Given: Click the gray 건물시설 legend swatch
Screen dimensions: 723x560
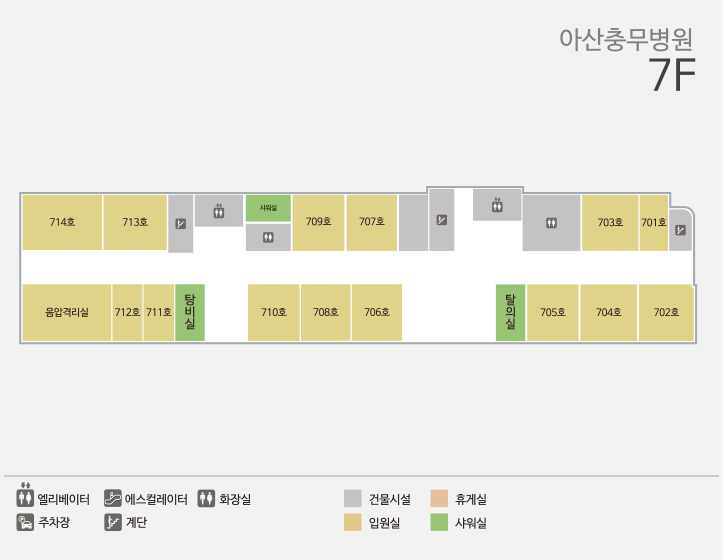Looking at the screenshot, I should coord(352,498).
